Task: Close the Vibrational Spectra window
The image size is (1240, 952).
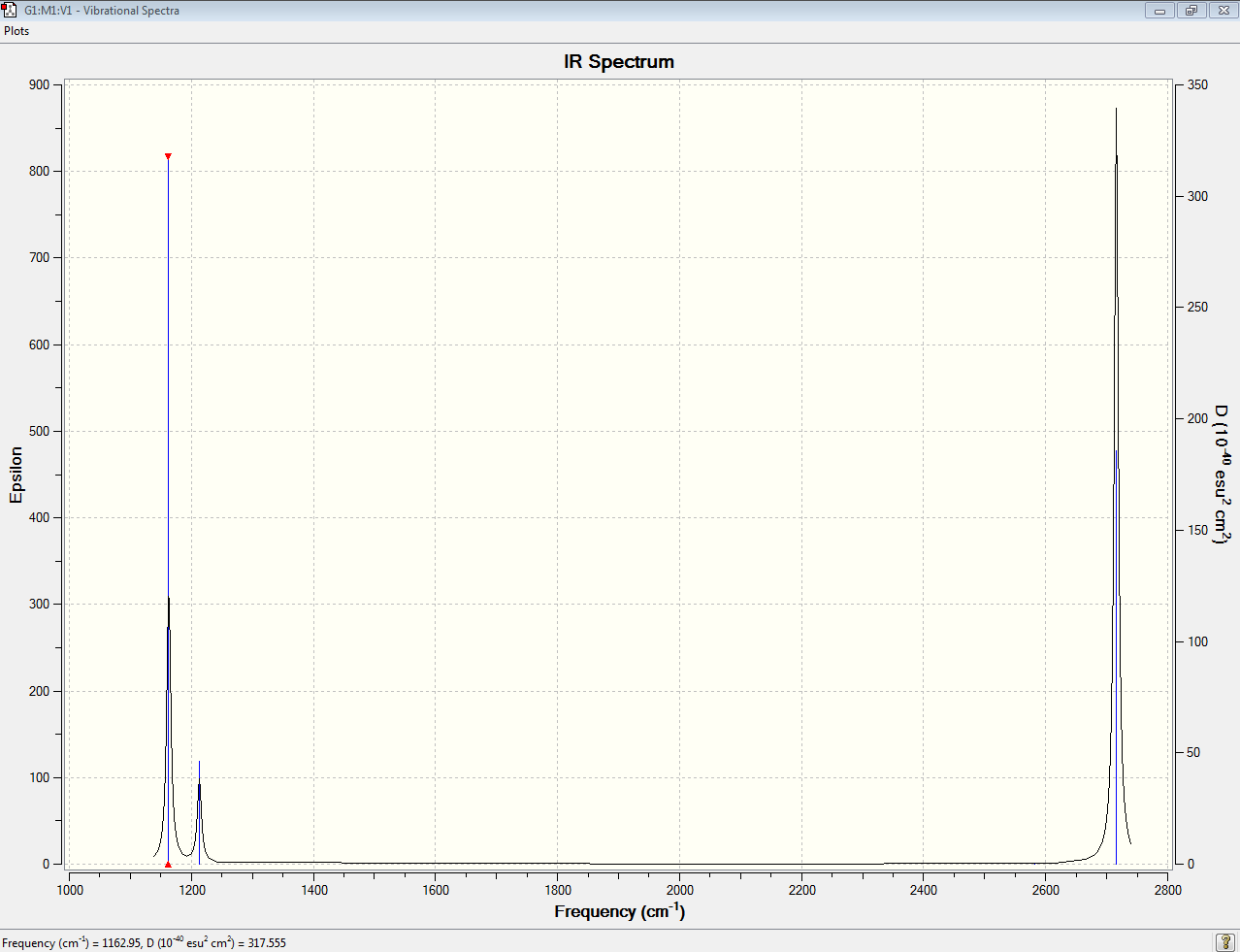Action: (x=1223, y=11)
